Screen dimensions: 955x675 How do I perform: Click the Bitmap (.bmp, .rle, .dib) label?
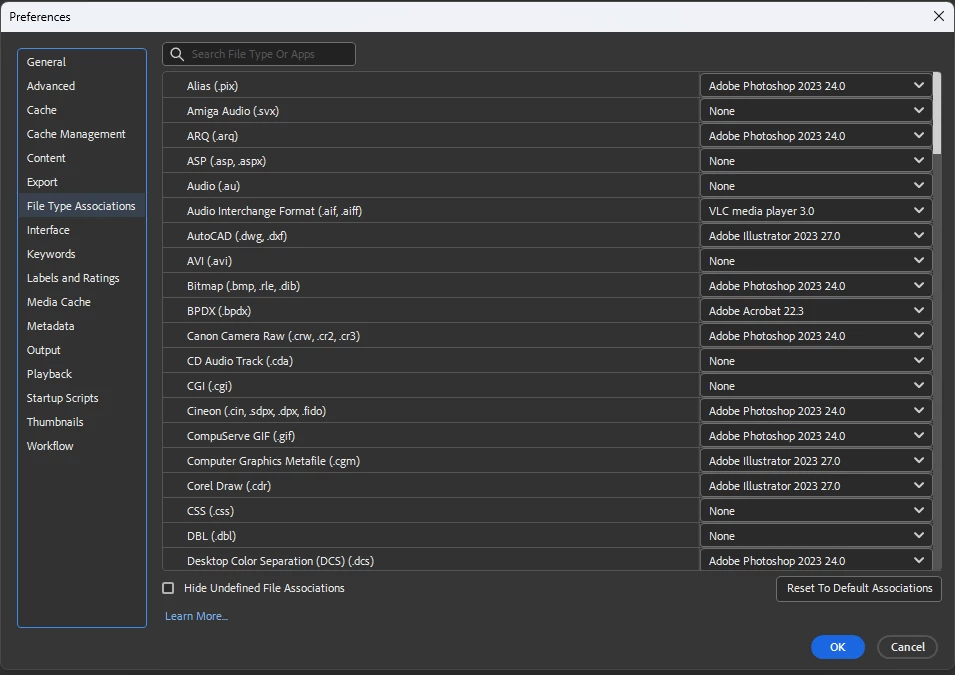[x=243, y=286]
